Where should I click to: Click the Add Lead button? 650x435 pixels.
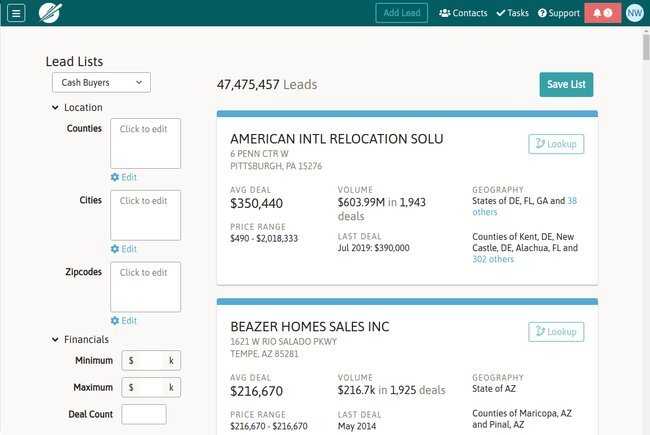tap(401, 13)
